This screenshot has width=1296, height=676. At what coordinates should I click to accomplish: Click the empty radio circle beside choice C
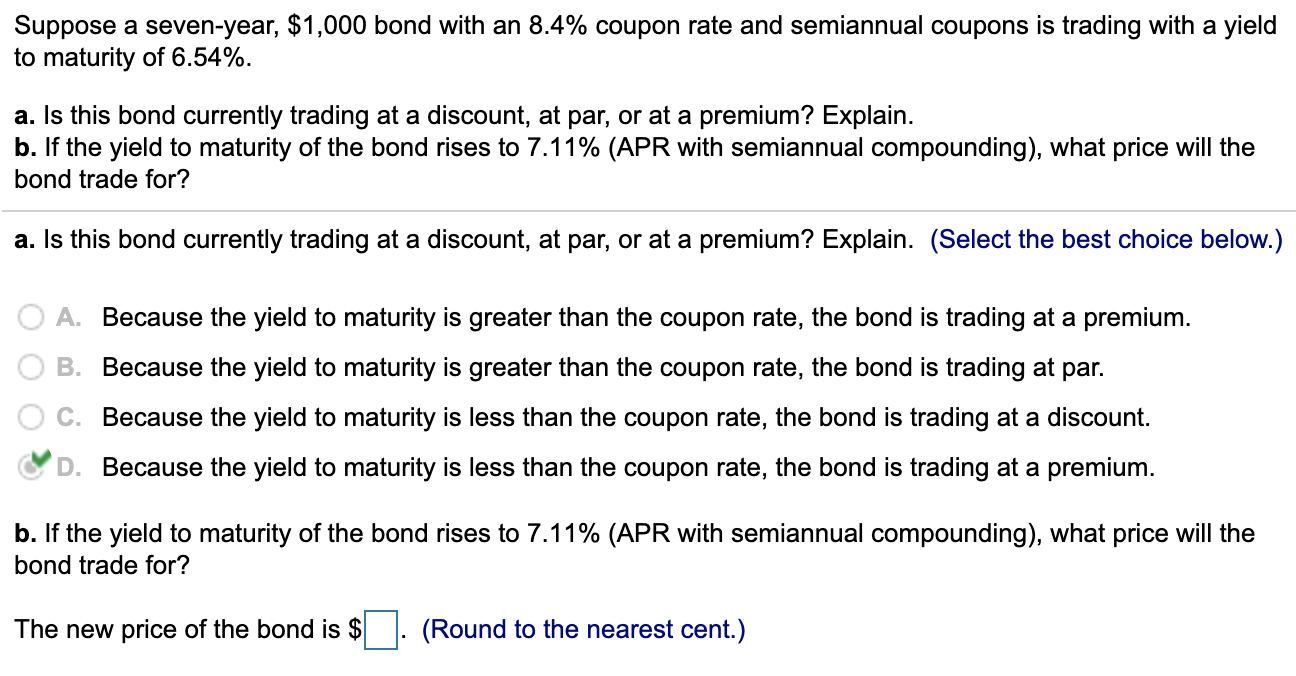pos(29,417)
